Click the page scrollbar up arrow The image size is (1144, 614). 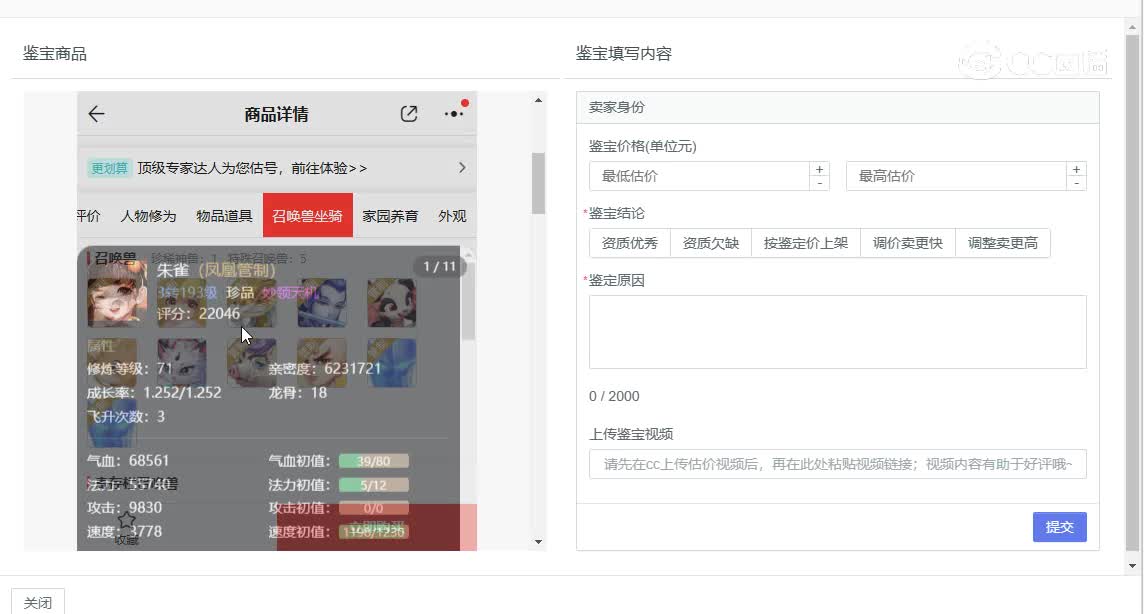pos(1132,27)
